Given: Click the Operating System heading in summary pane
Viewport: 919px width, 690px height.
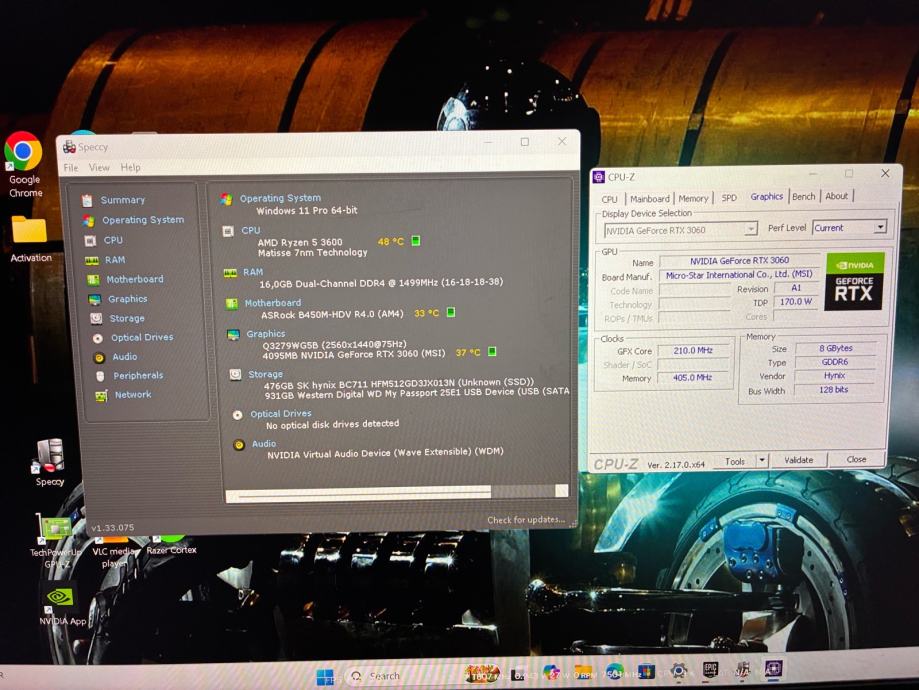Looking at the screenshot, I should coord(280,198).
